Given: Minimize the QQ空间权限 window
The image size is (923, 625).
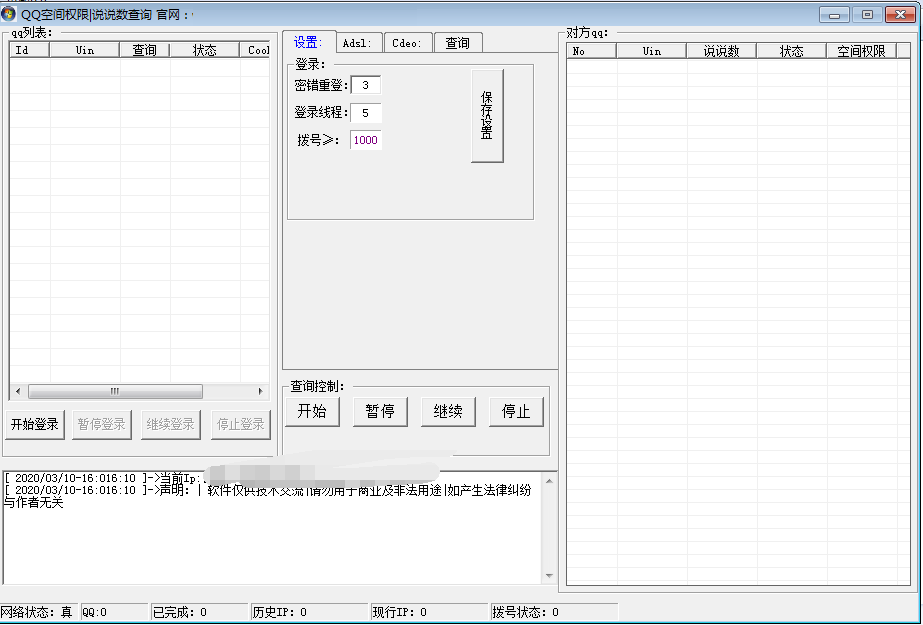Looking at the screenshot, I should (834, 15).
